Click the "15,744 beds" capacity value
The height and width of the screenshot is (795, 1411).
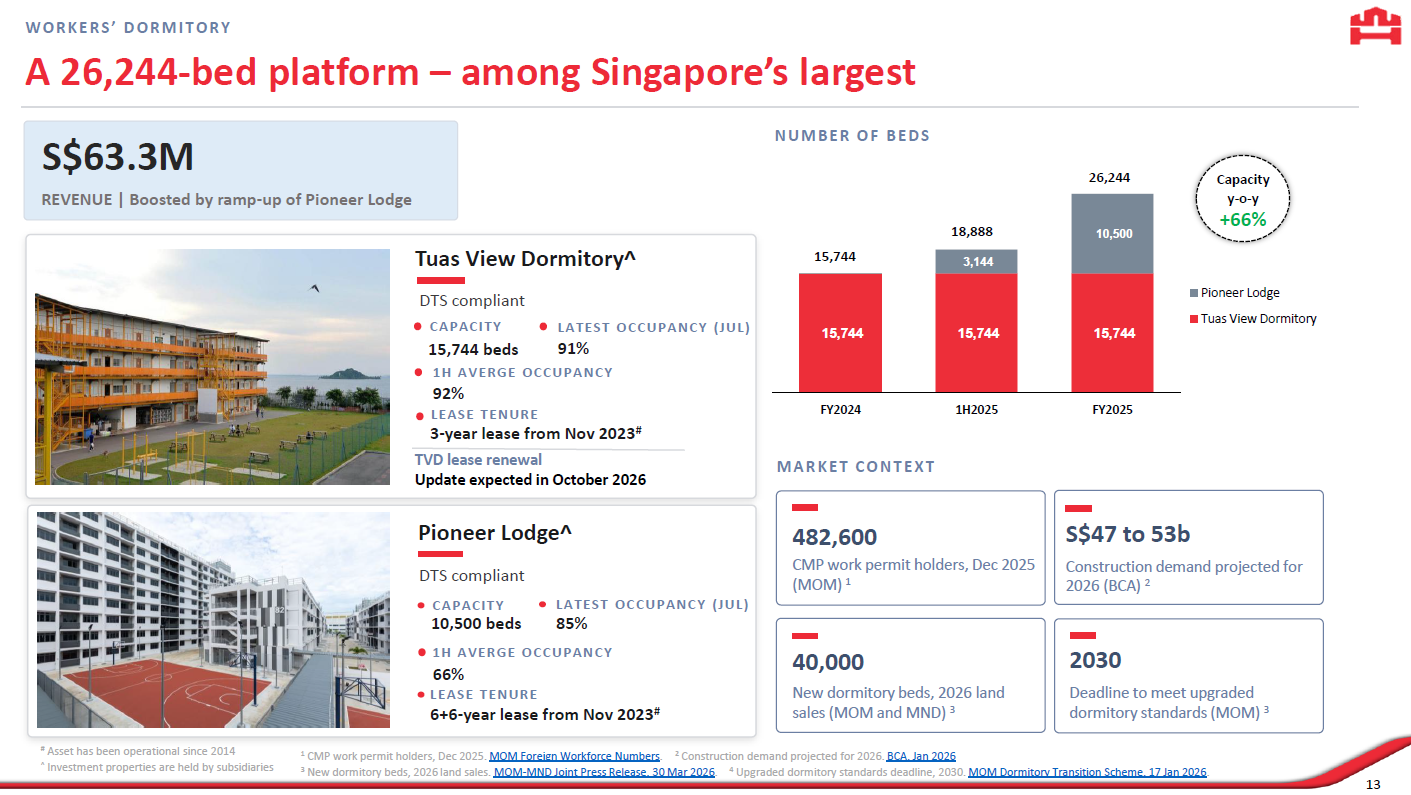pos(473,349)
